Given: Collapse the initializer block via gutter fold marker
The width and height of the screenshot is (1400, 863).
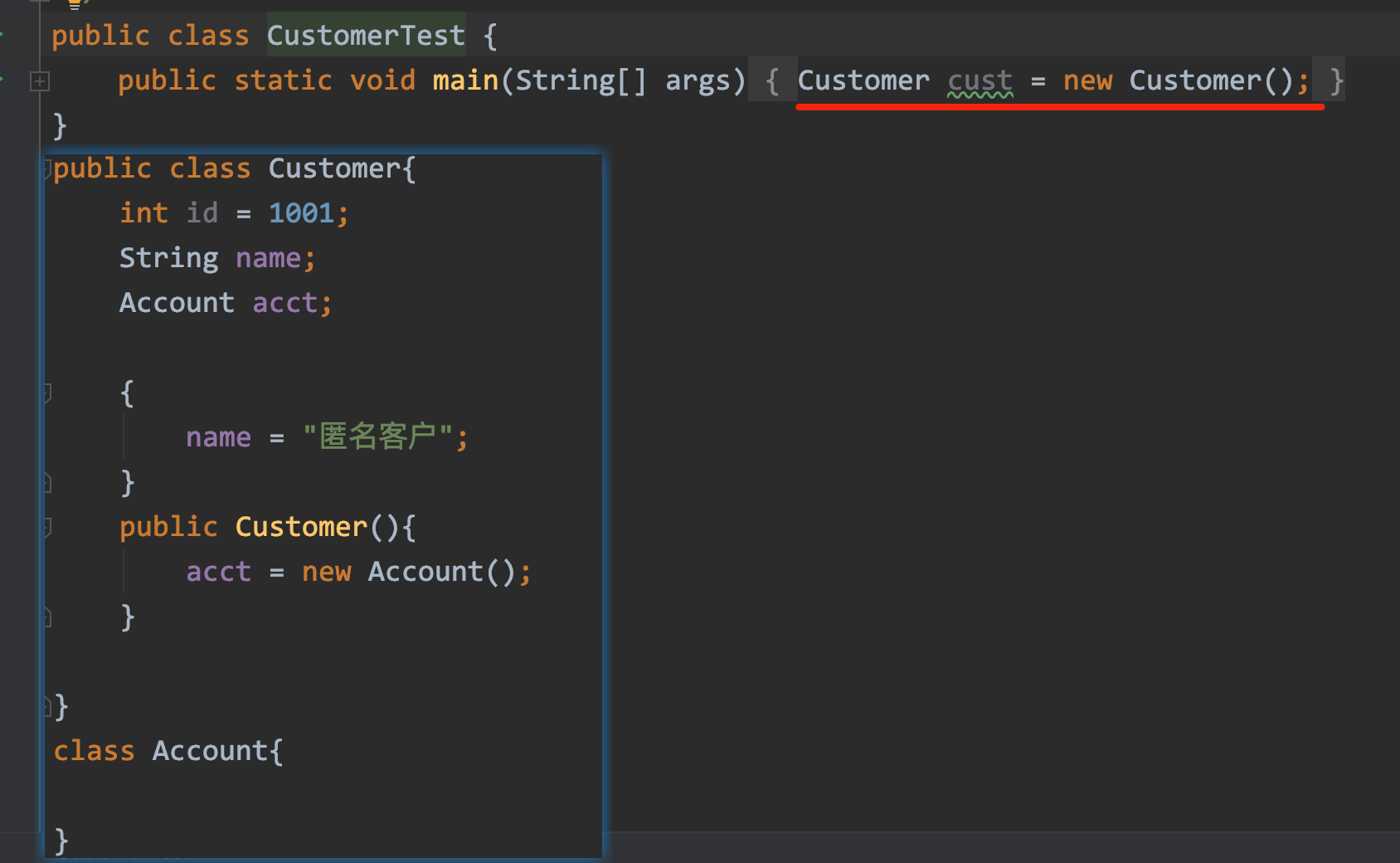Looking at the screenshot, I should click(47, 392).
